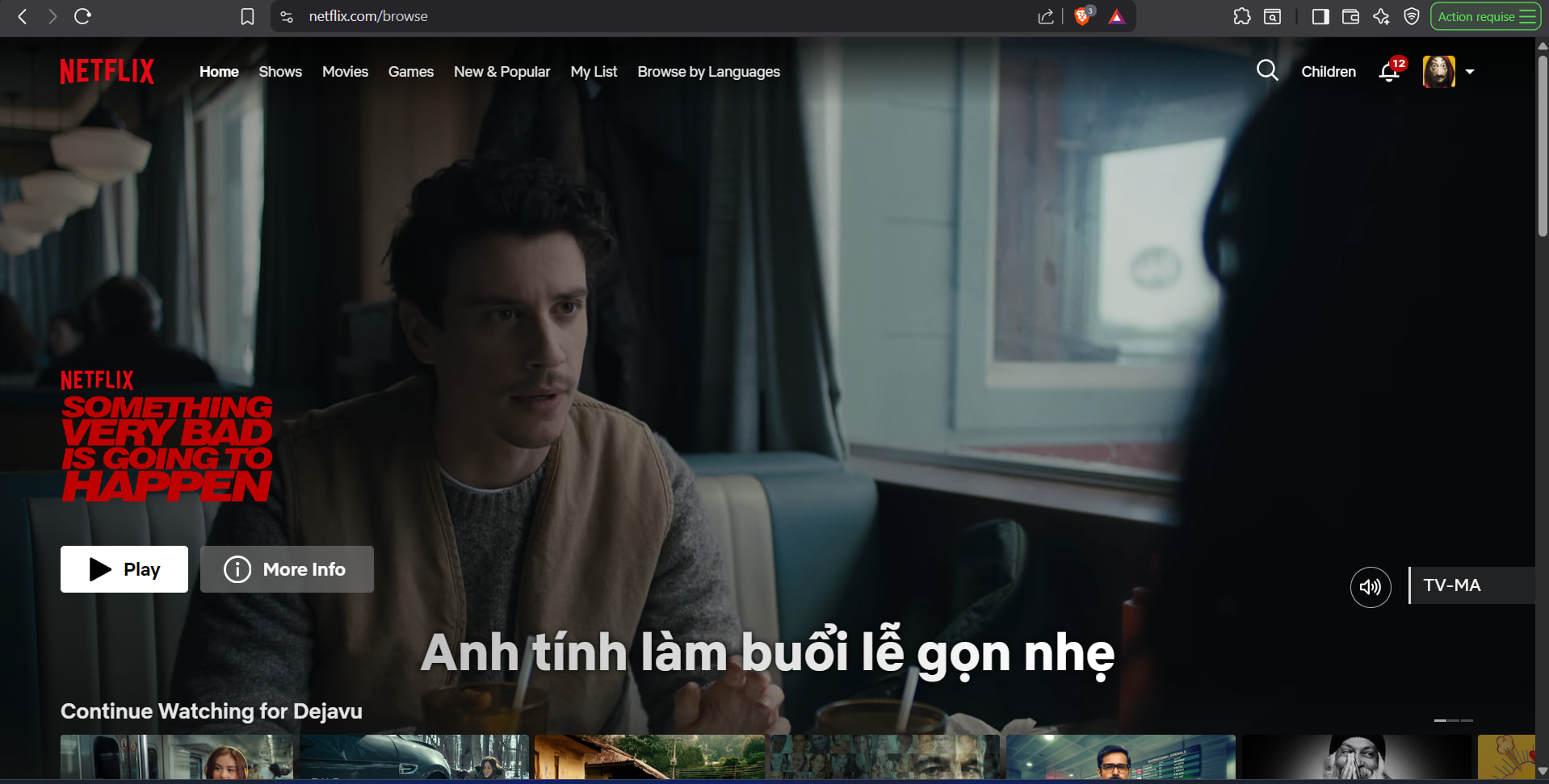
Task: Click the profile avatar picture
Action: click(1439, 72)
